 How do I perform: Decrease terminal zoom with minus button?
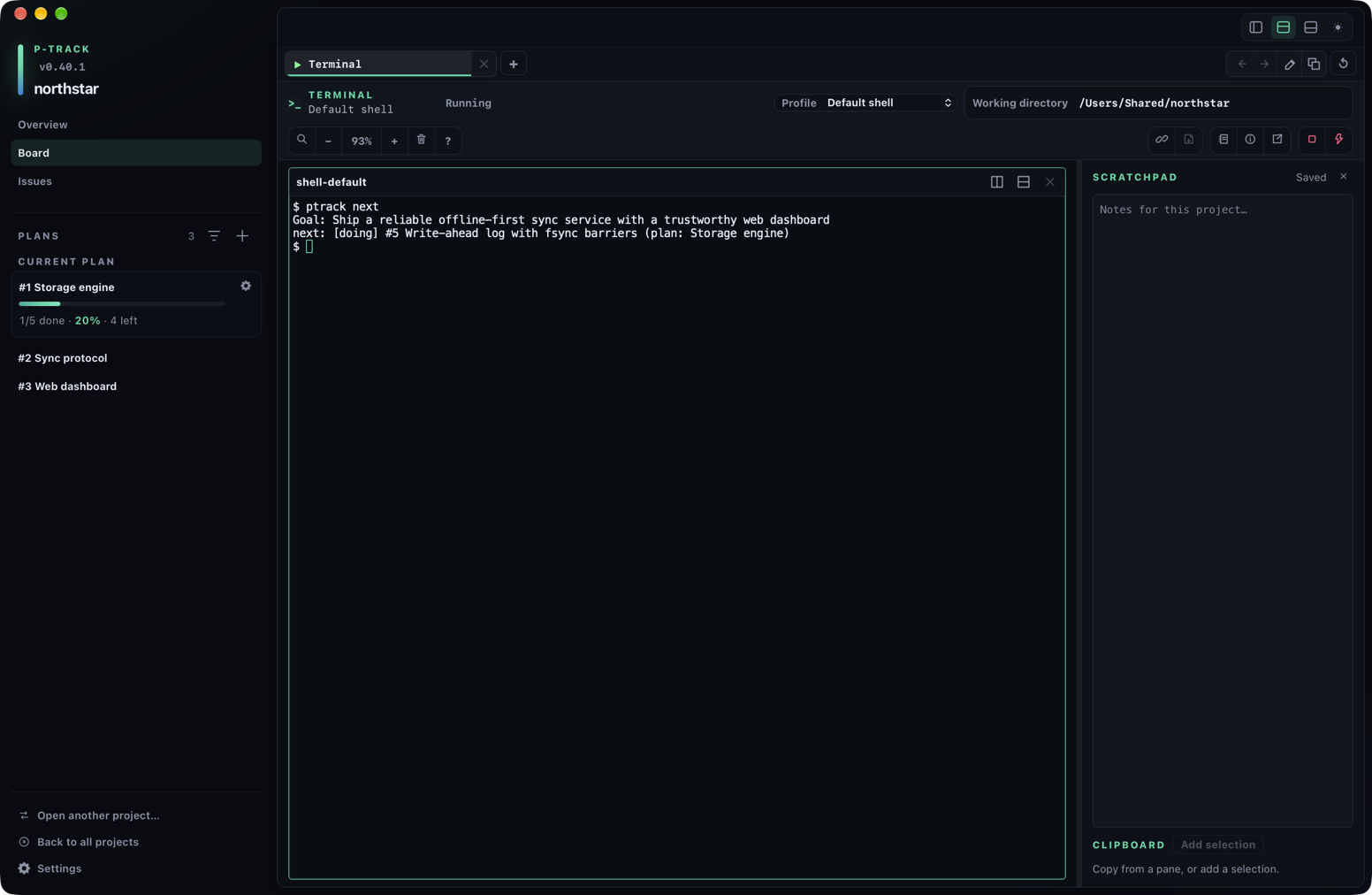[x=328, y=141]
